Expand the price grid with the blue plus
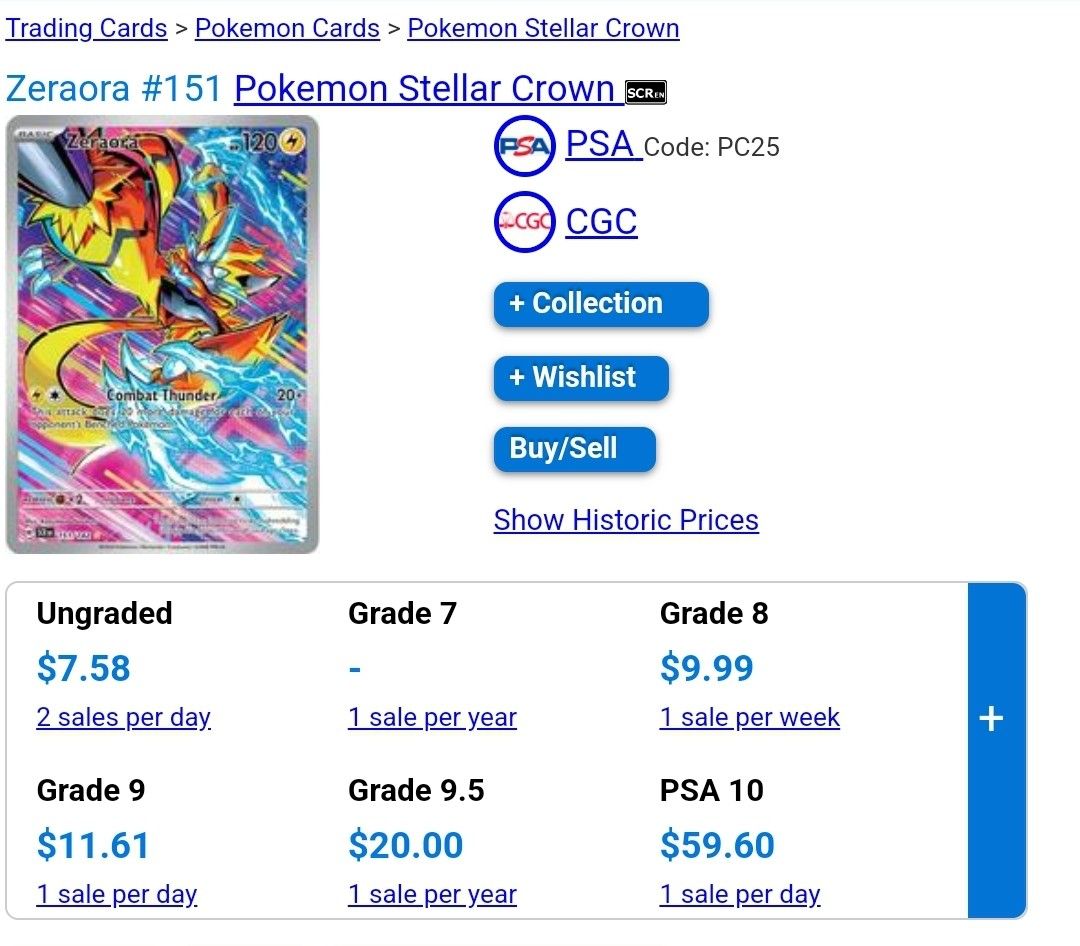The width and height of the screenshot is (1080, 946). [991, 717]
